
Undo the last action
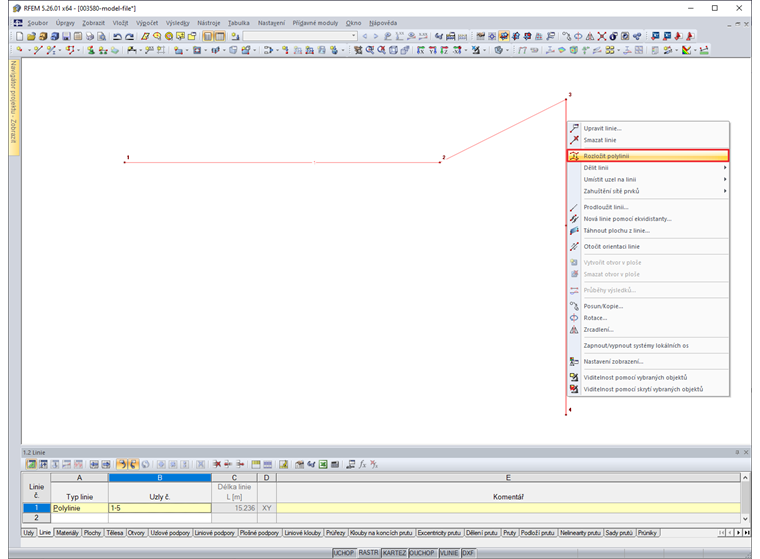[x=117, y=36]
